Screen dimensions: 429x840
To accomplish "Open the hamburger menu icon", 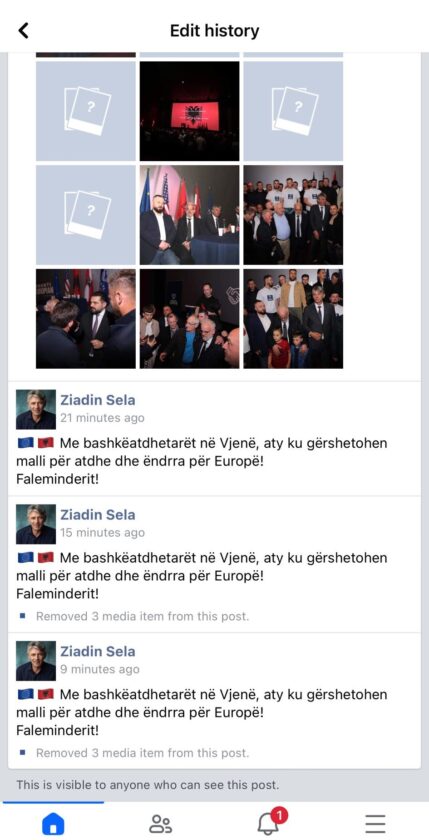I will click(x=375, y=823).
